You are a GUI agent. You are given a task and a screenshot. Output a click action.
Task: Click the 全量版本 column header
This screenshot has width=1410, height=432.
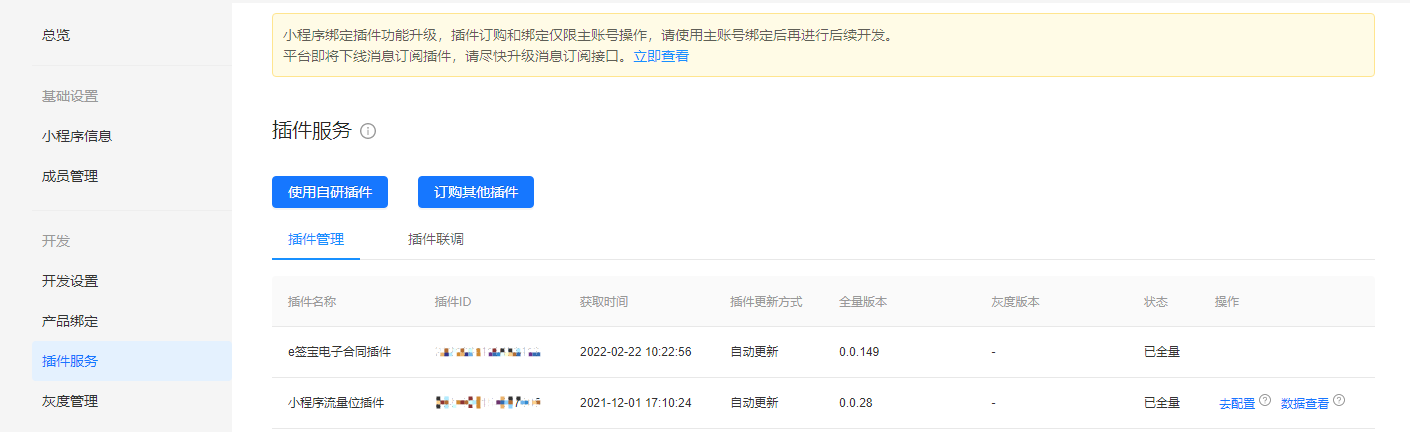[x=863, y=301]
